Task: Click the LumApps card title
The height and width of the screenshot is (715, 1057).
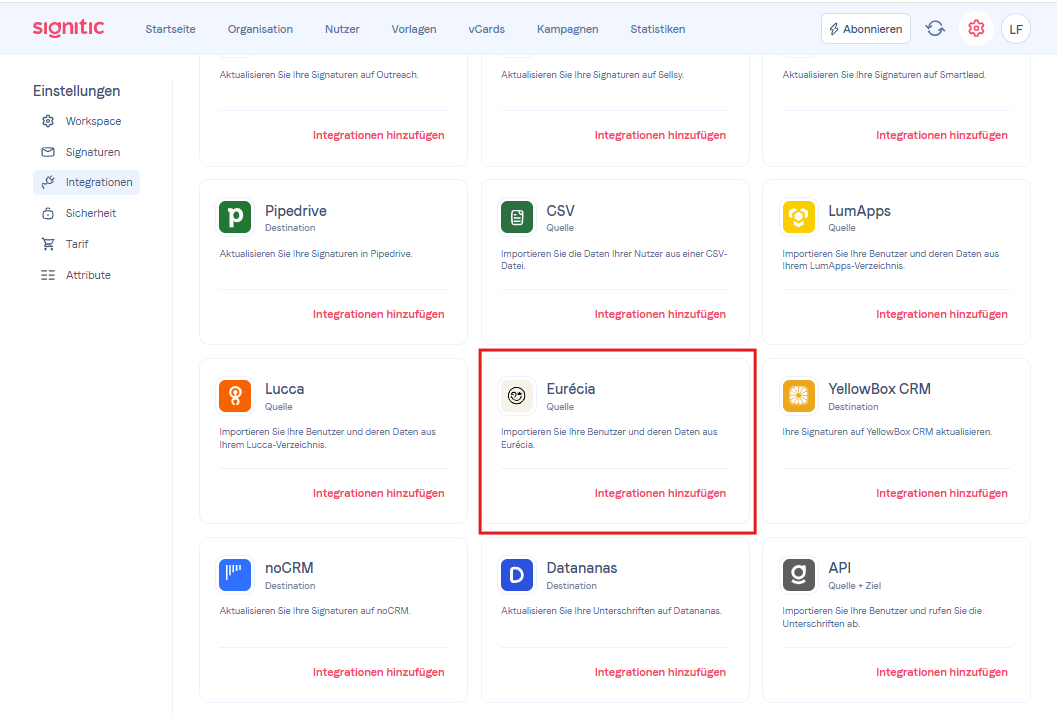Action: [859, 211]
